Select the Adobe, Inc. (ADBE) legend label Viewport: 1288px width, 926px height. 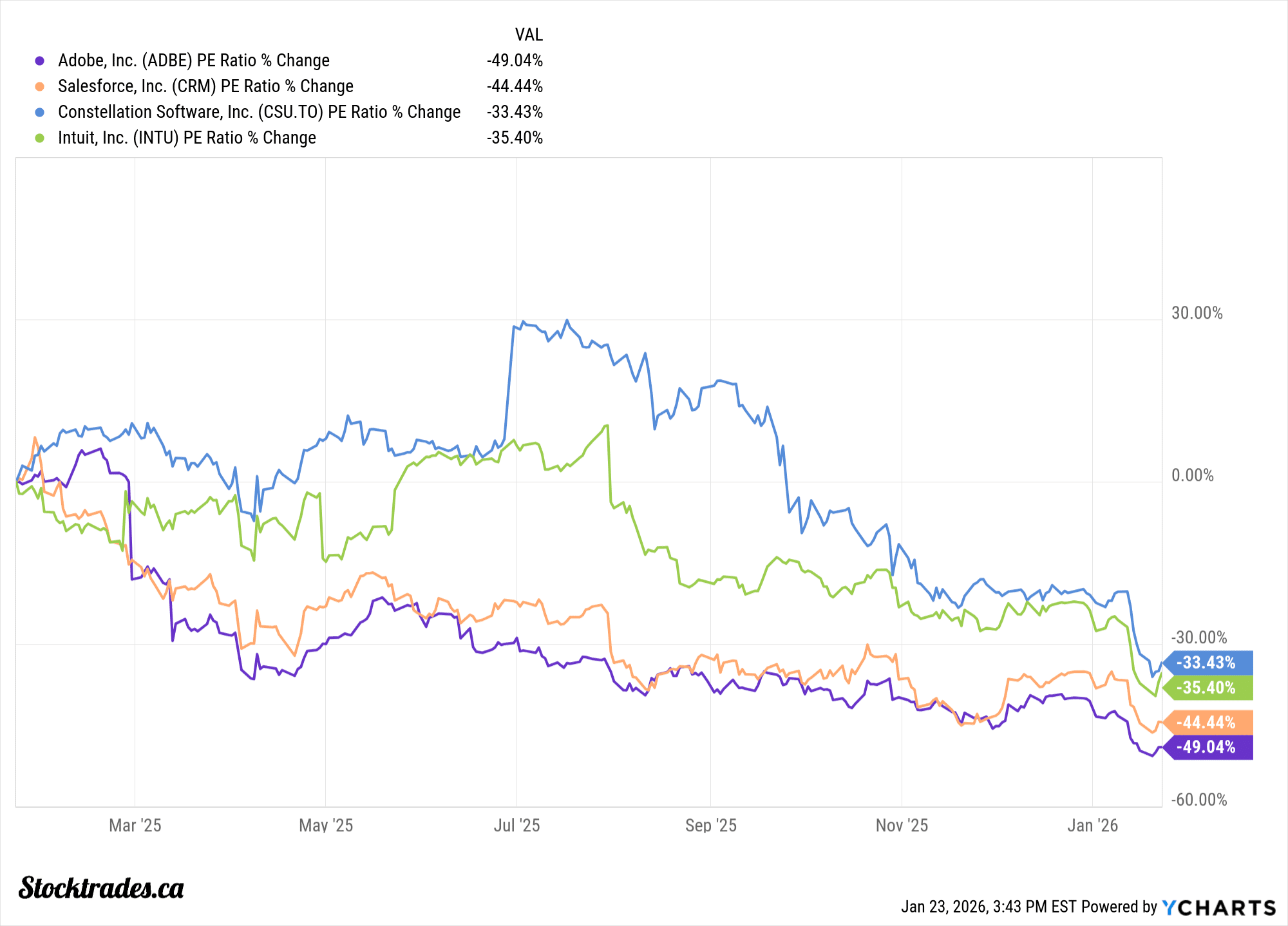[x=194, y=61]
